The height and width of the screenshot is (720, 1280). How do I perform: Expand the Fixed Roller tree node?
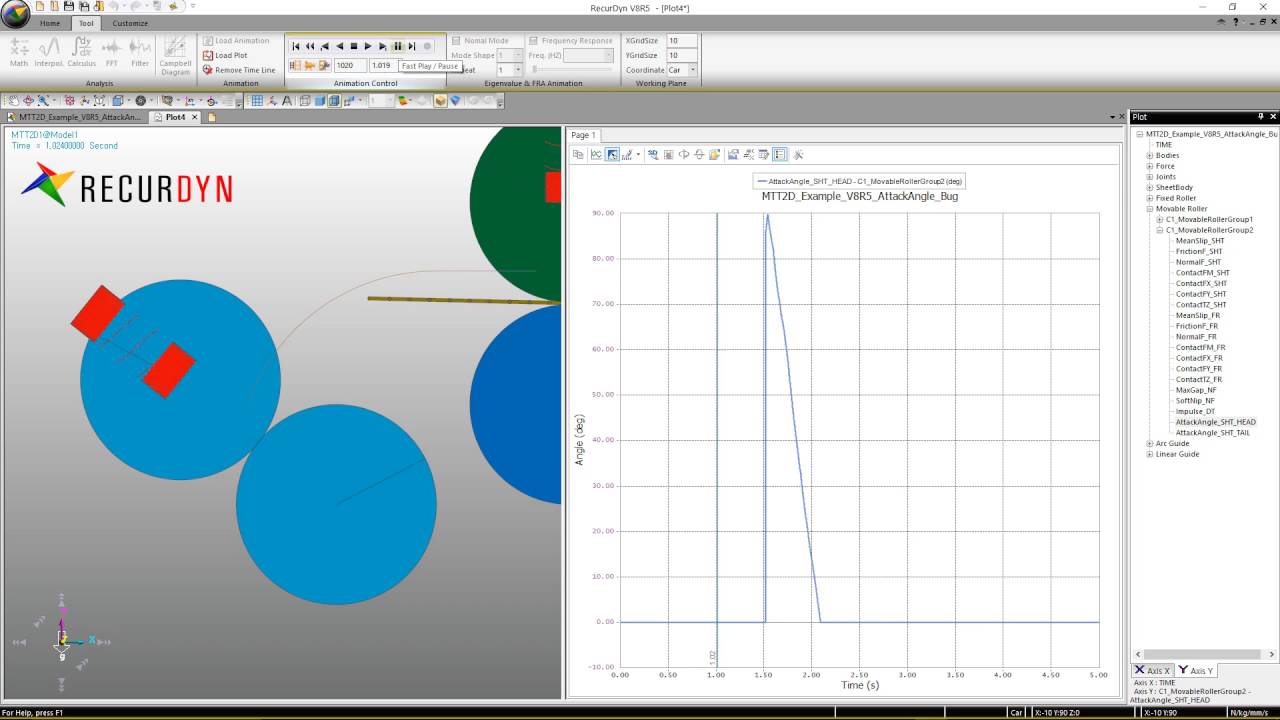click(1150, 198)
